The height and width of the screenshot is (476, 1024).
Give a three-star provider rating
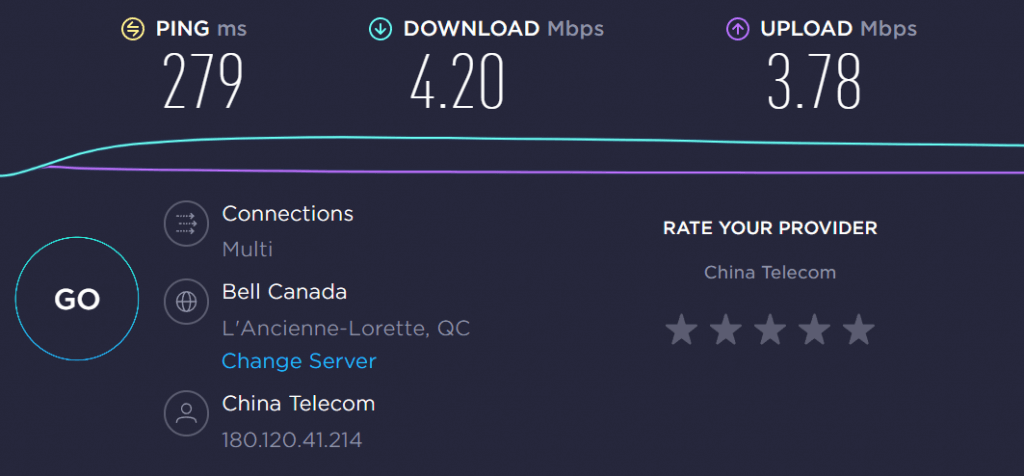pos(770,330)
